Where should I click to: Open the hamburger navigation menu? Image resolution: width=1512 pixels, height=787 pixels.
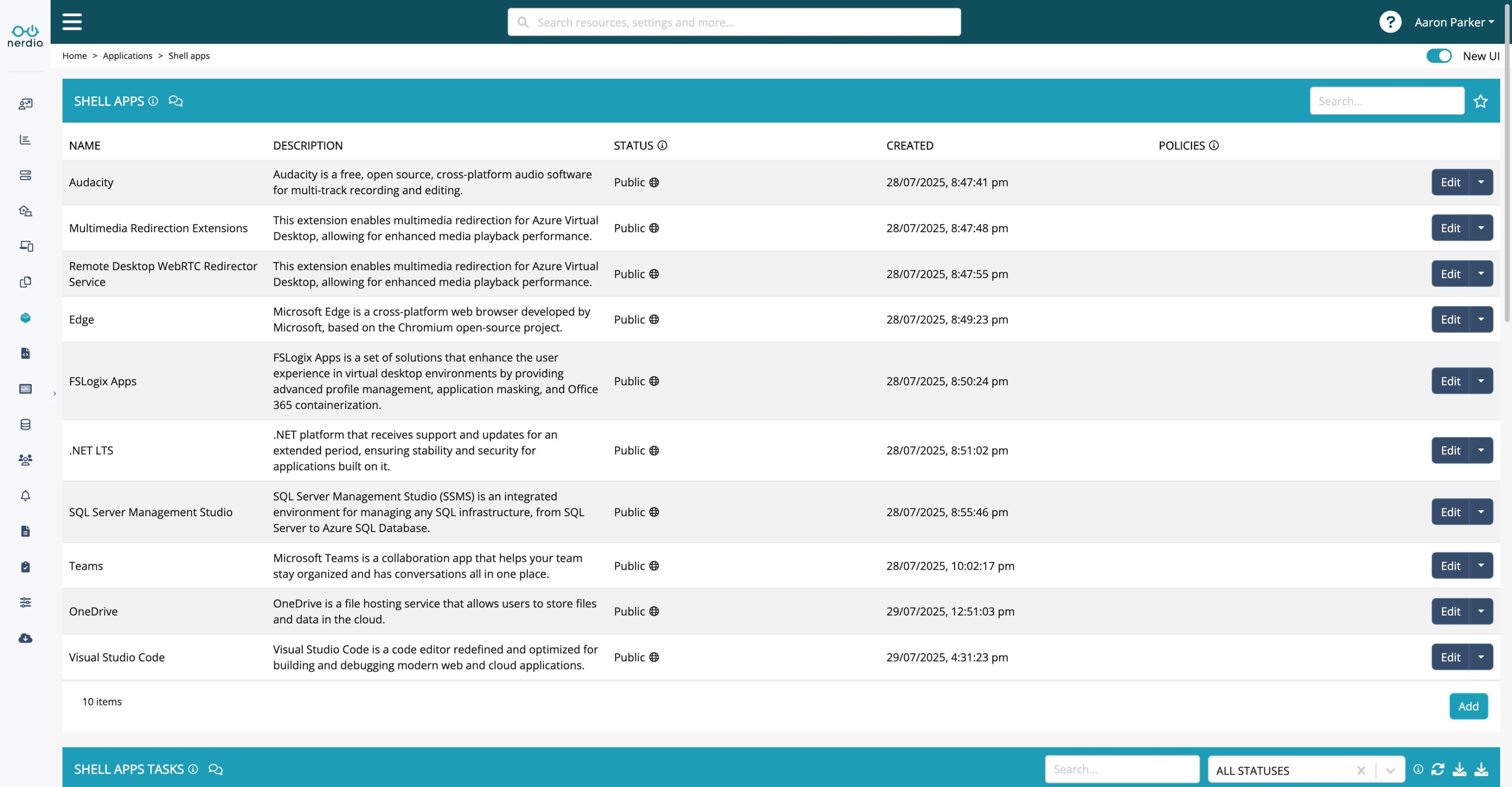[x=72, y=22]
